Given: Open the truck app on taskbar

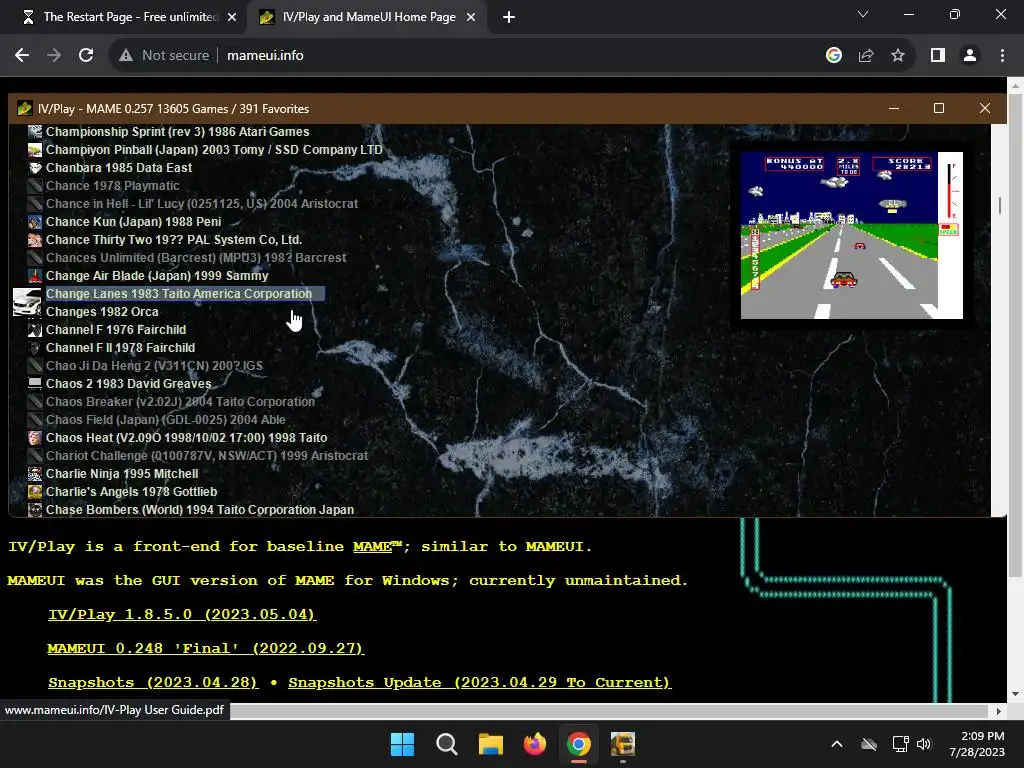Looking at the screenshot, I should 623,744.
